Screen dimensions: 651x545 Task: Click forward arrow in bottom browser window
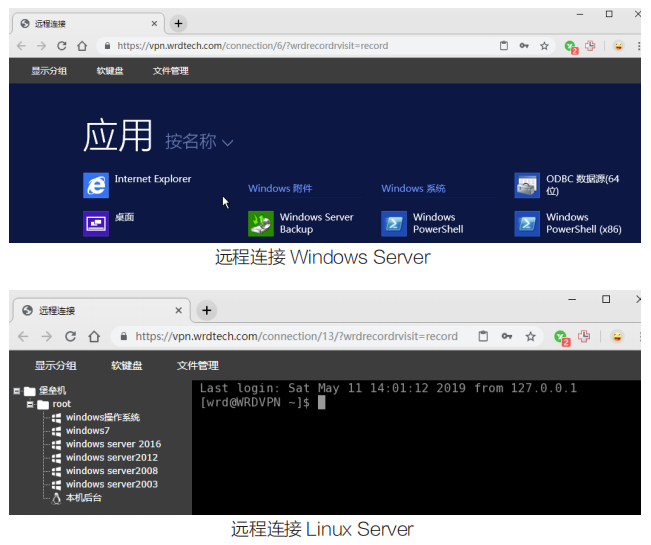47,336
